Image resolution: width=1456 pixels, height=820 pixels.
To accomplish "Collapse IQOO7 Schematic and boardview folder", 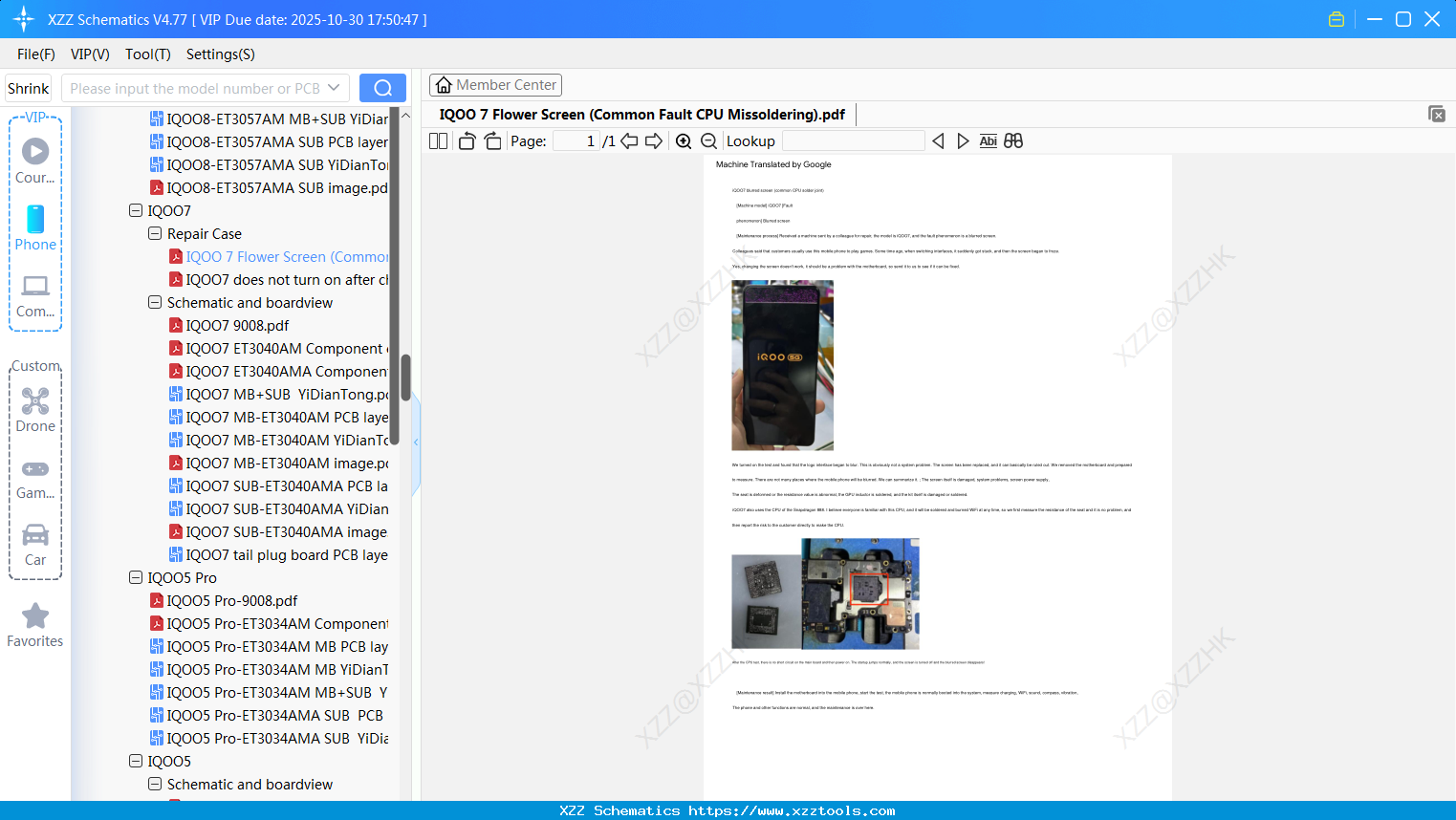I will click(155, 303).
